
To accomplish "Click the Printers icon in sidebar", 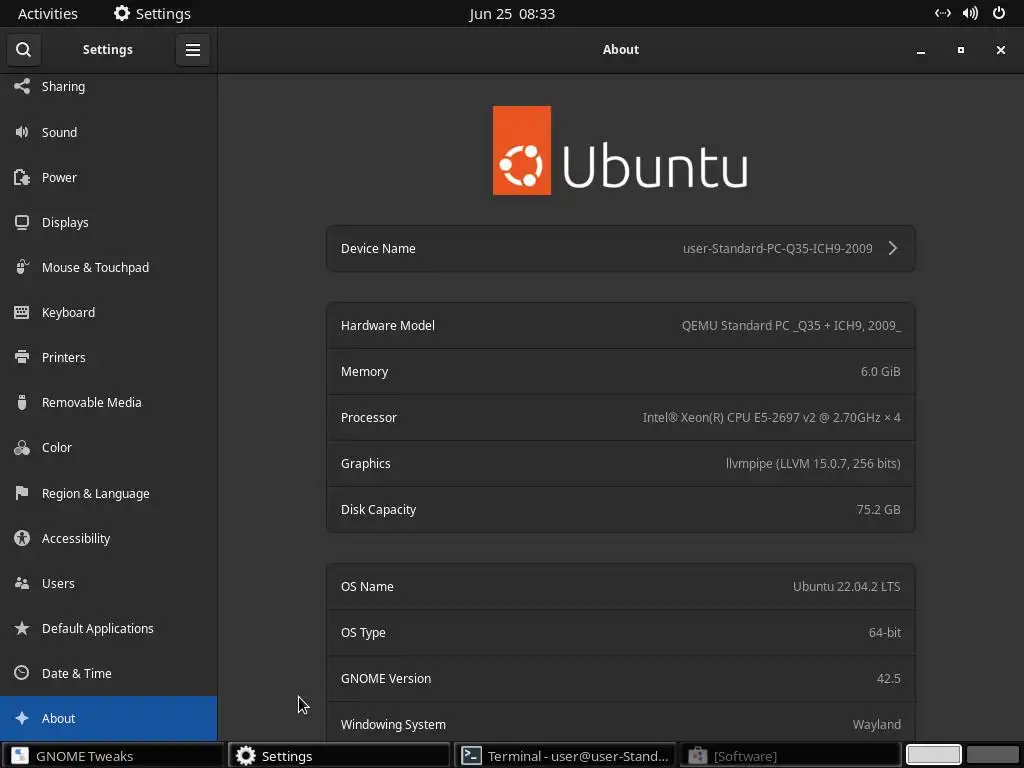I will coord(22,357).
